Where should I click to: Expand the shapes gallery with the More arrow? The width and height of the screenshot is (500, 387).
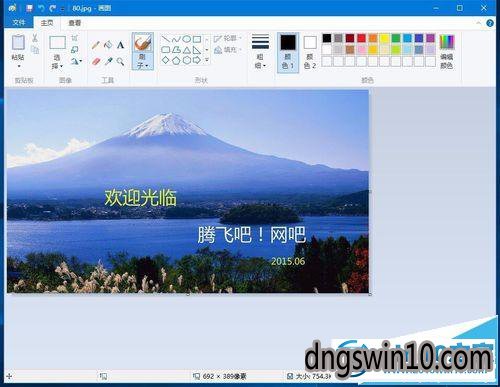tap(207, 60)
